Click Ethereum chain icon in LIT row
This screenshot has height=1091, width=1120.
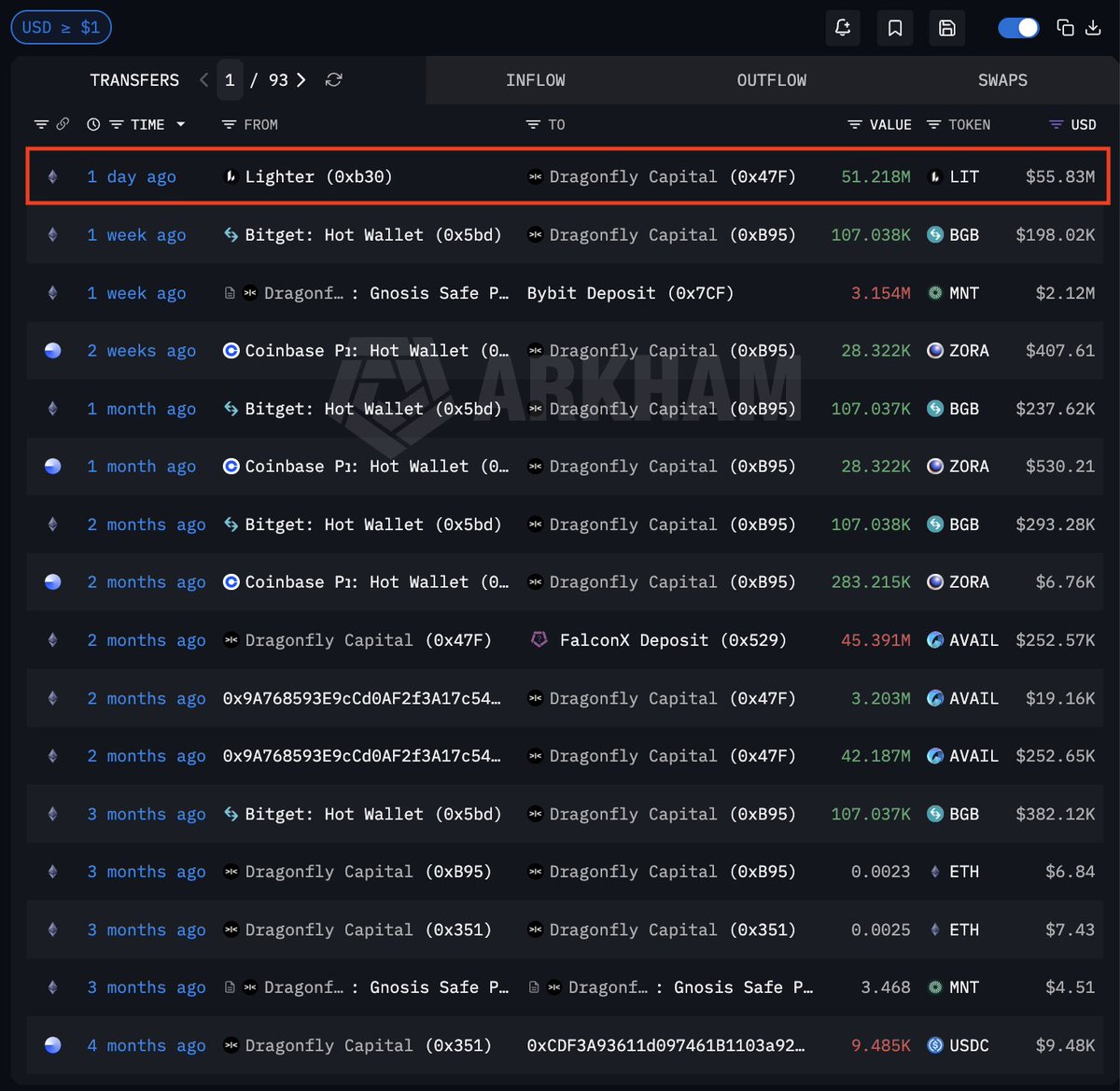(x=52, y=176)
